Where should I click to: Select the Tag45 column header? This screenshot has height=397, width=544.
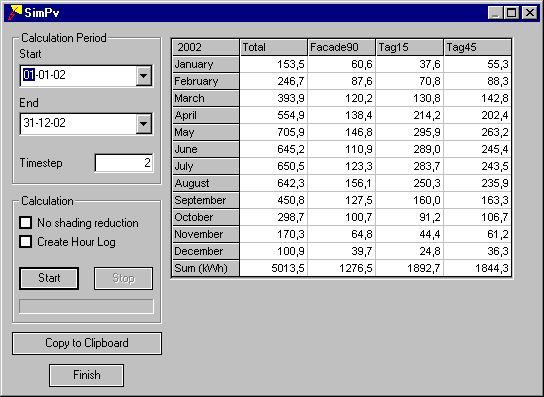click(x=477, y=47)
